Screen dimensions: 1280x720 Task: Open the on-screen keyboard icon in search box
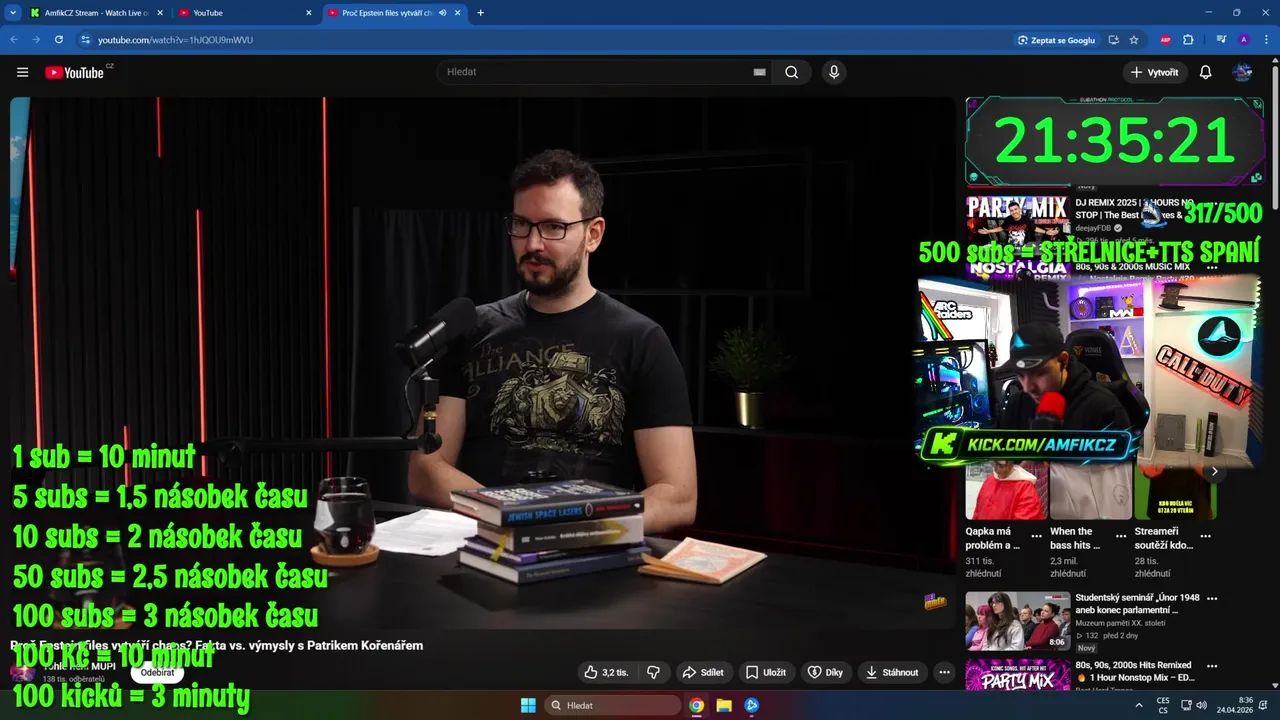pyautogui.click(x=759, y=72)
